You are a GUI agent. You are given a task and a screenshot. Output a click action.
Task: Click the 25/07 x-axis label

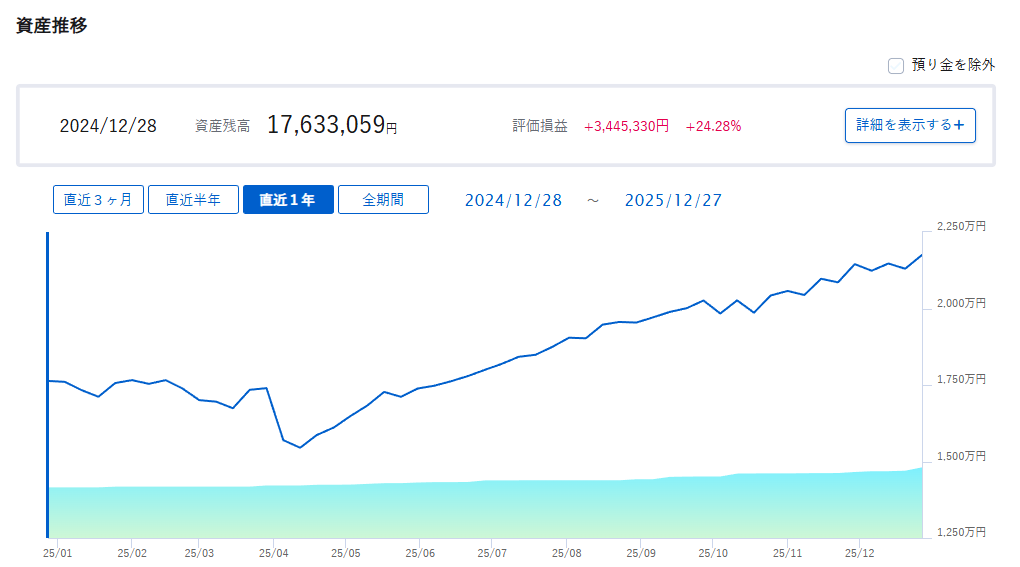492,551
